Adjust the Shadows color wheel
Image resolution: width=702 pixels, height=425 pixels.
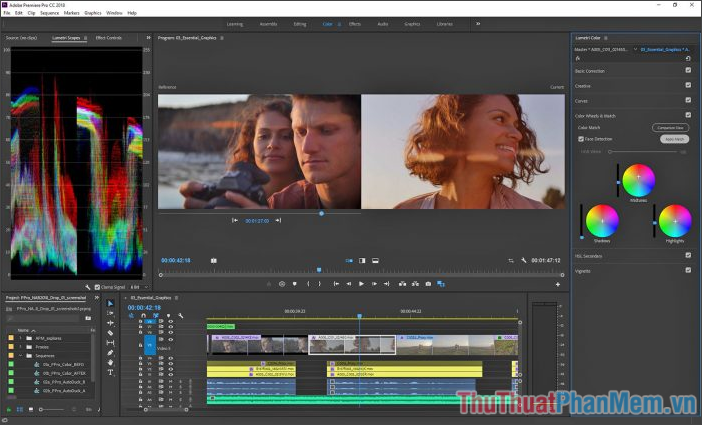click(x=602, y=221)
